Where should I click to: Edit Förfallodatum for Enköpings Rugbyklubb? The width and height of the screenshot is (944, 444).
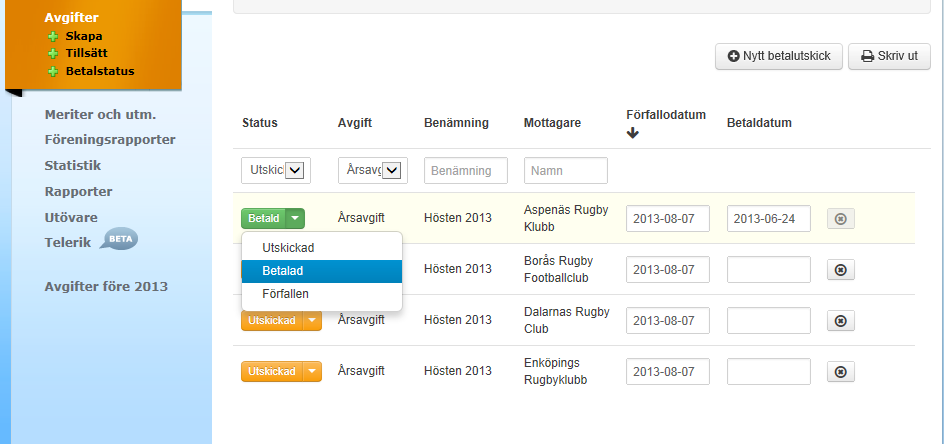click(668, 372)
